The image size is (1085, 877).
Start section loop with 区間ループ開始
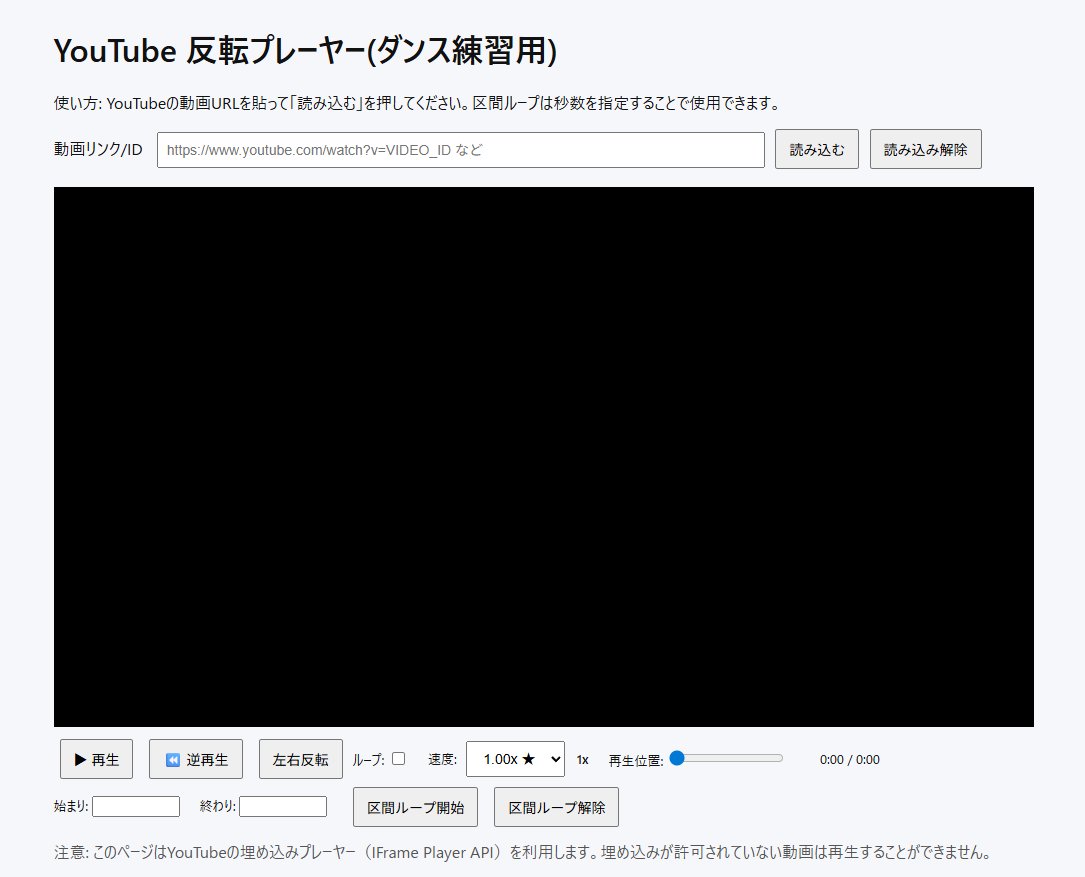tap(415, 807)
